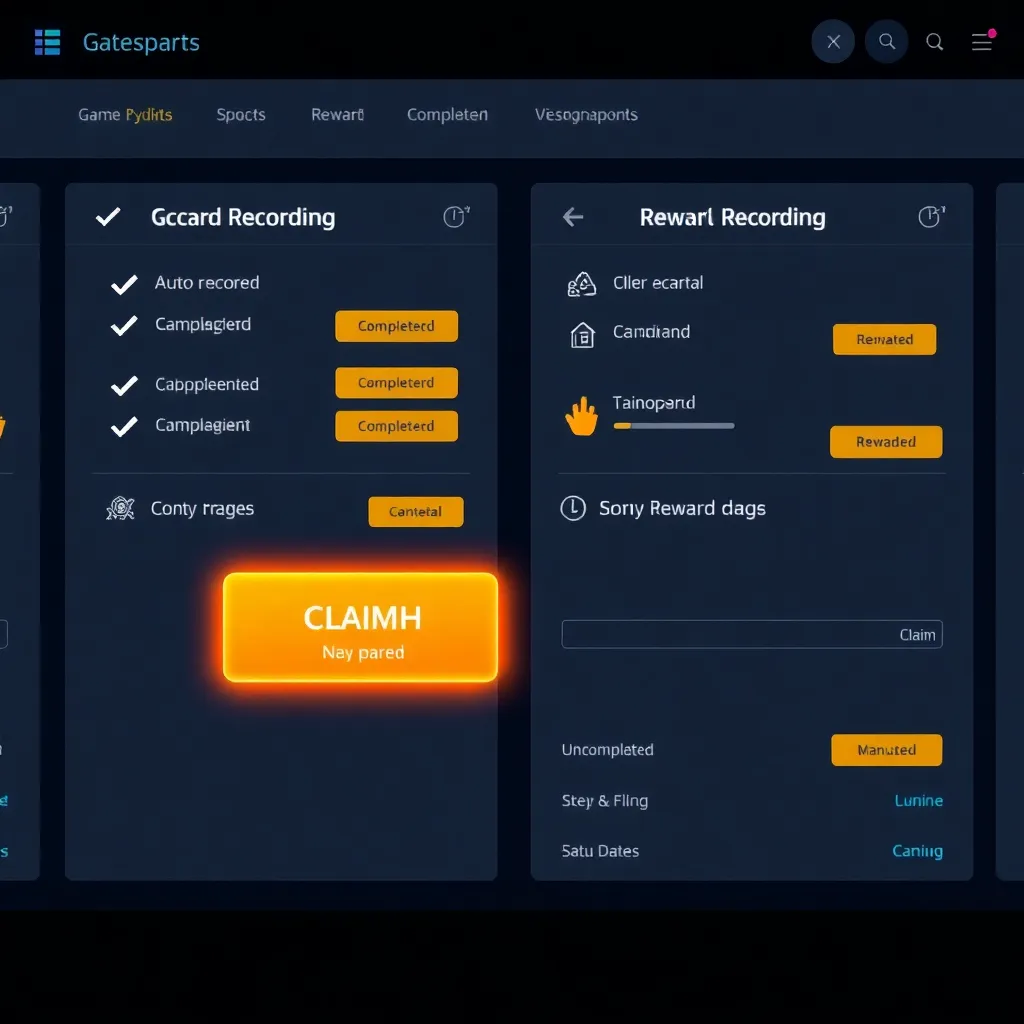This screenshot has height=1024, width=1024.
Task: Click the round X icon in header
Action: pos(833,42)
